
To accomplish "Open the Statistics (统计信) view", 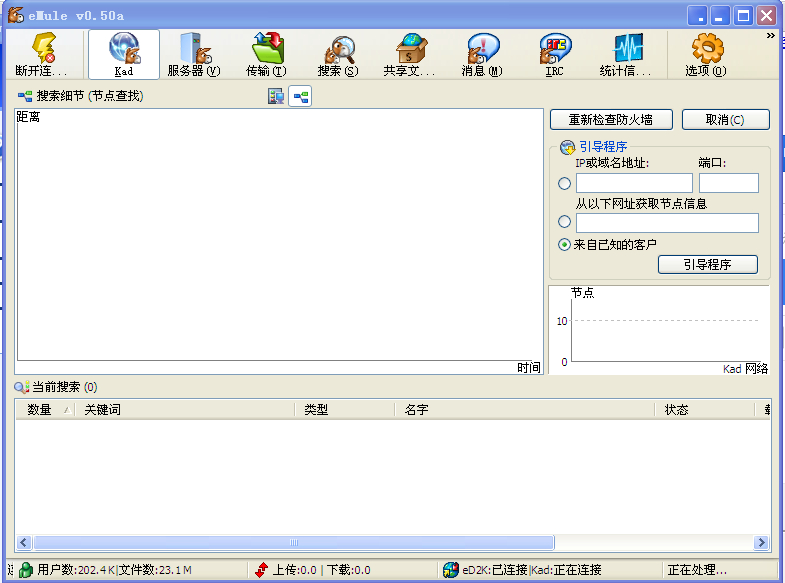I will [626, 54].
